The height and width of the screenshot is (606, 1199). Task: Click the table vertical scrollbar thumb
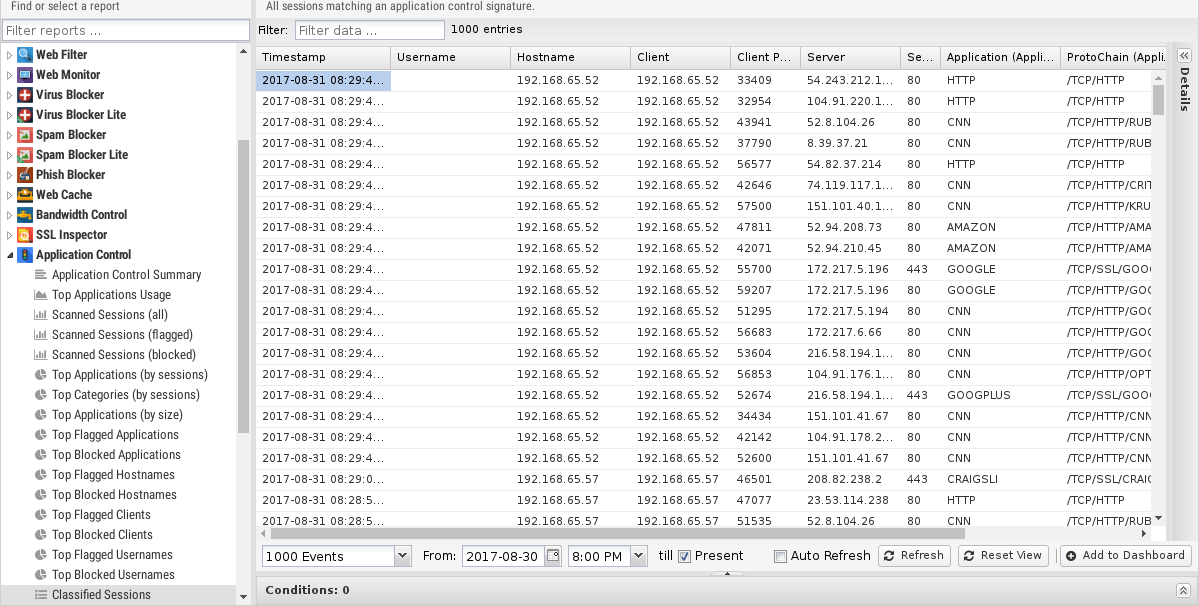tap(1158, 99)
